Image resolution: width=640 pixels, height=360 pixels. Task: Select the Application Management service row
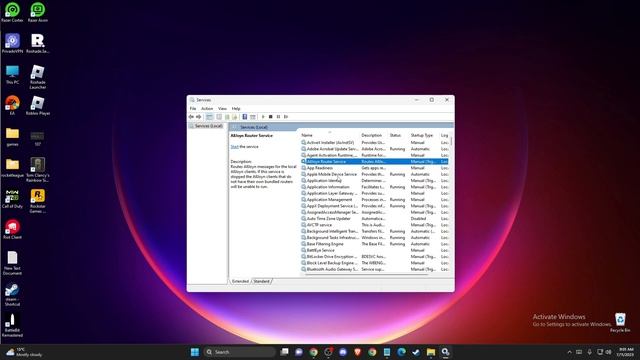pos(374,200)
